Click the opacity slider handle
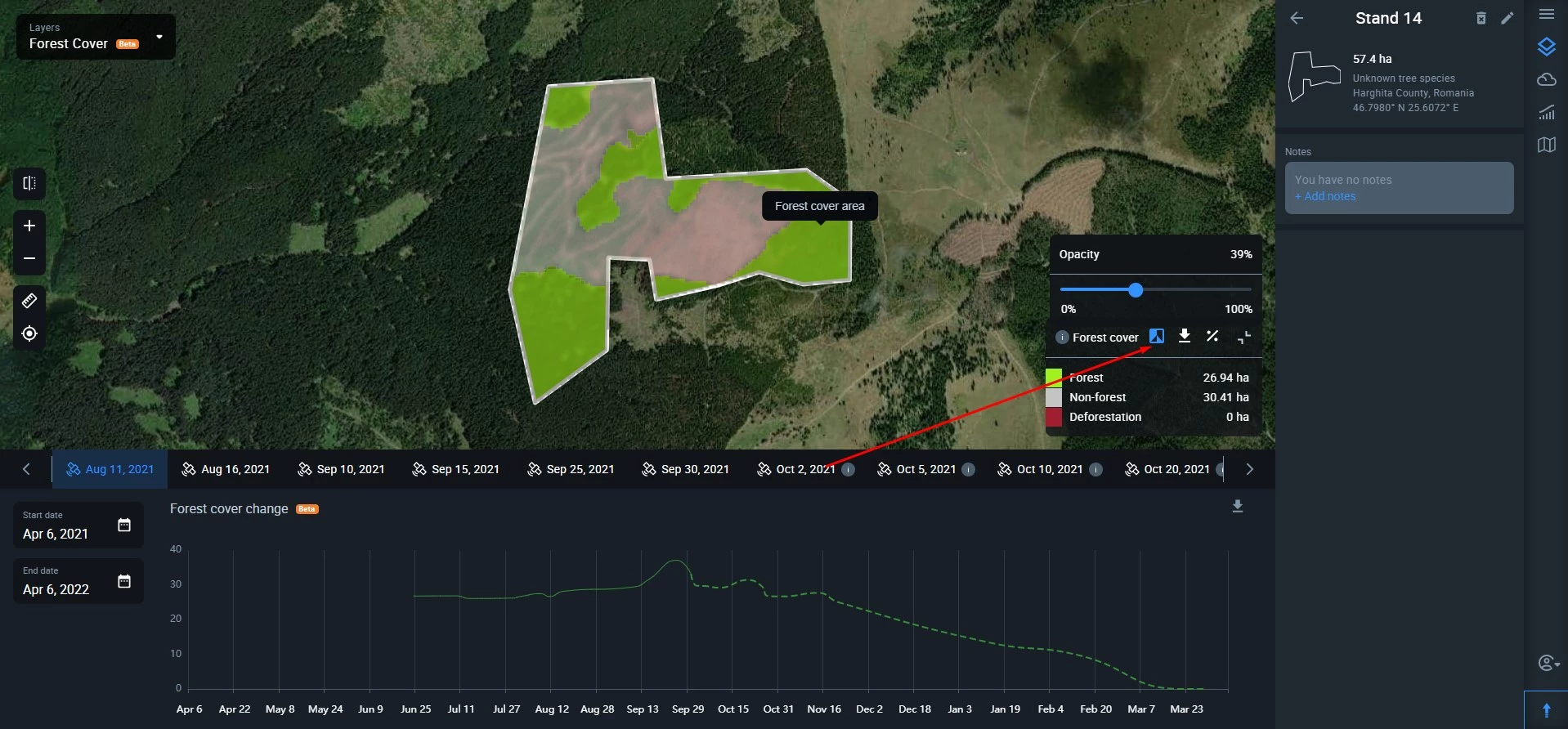This screenshot has height=729, width=1568. click(x=1135, y=290)
